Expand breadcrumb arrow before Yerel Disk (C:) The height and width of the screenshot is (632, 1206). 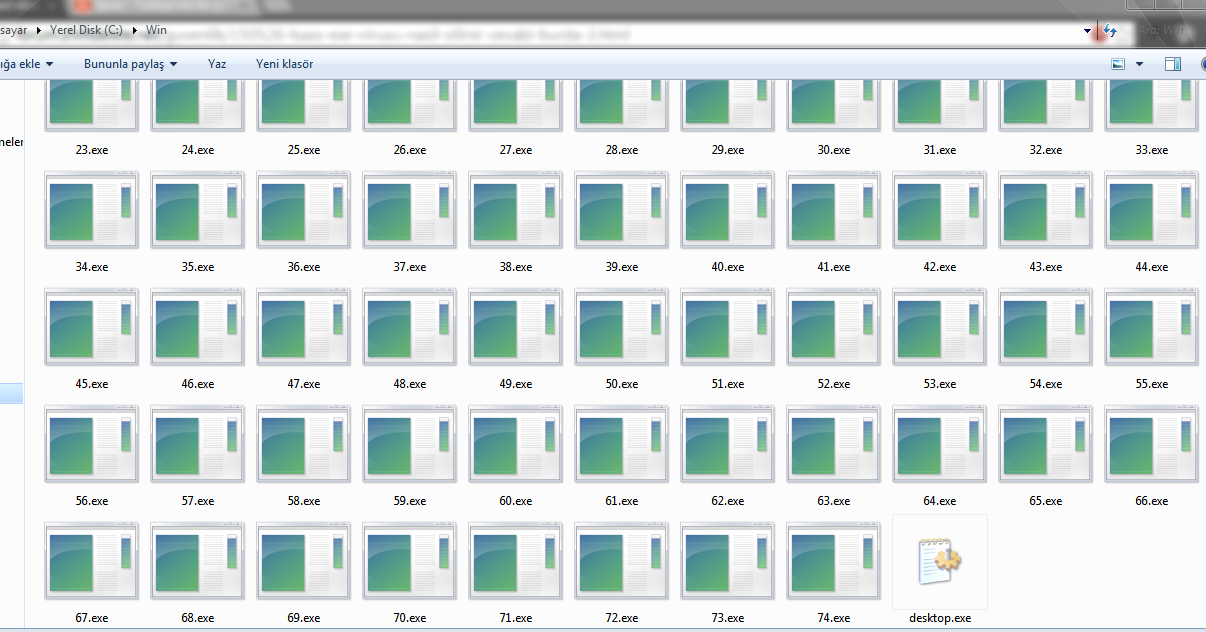coord(40,30)
